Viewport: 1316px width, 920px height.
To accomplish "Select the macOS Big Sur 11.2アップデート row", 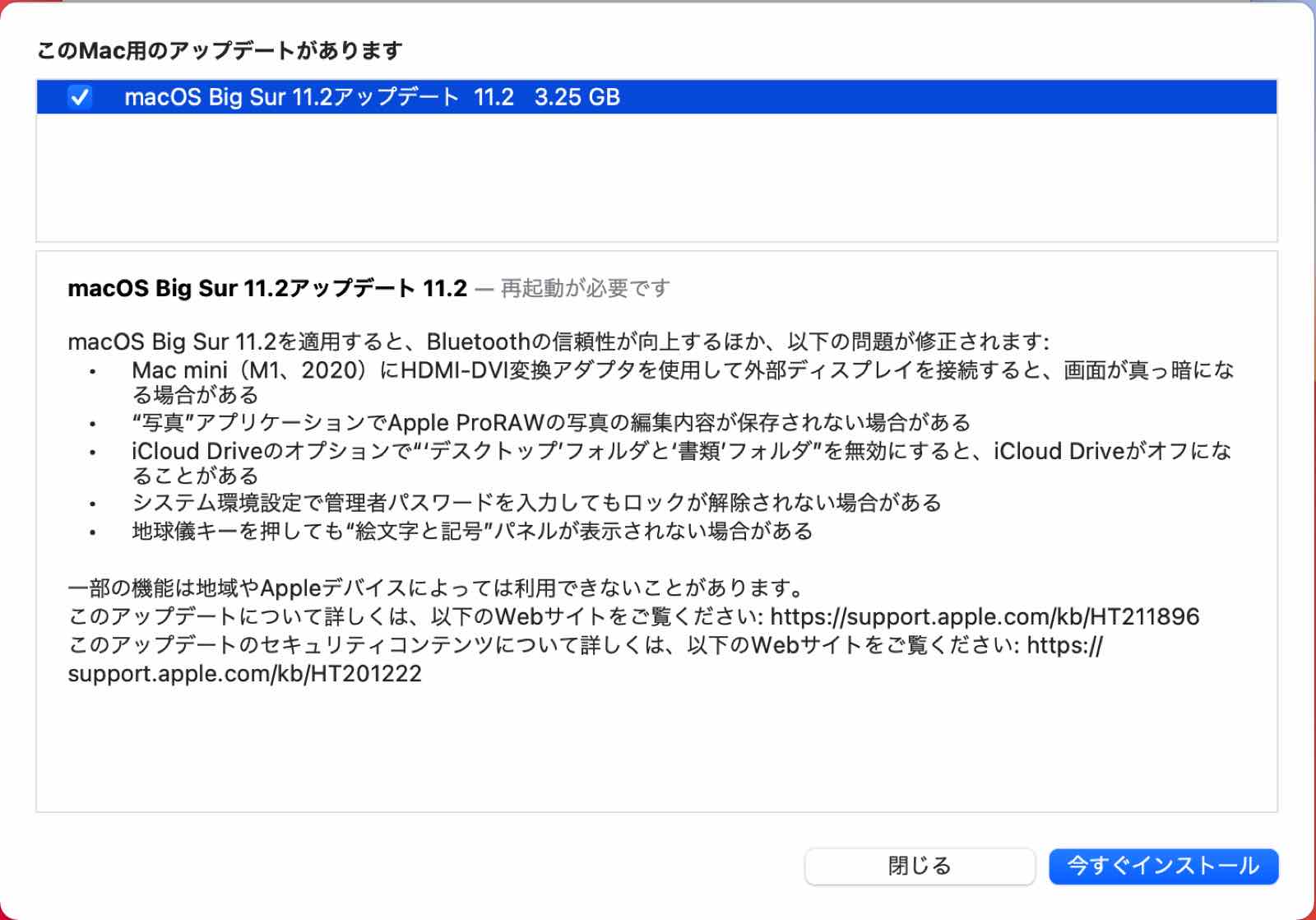I will [656, 97].
